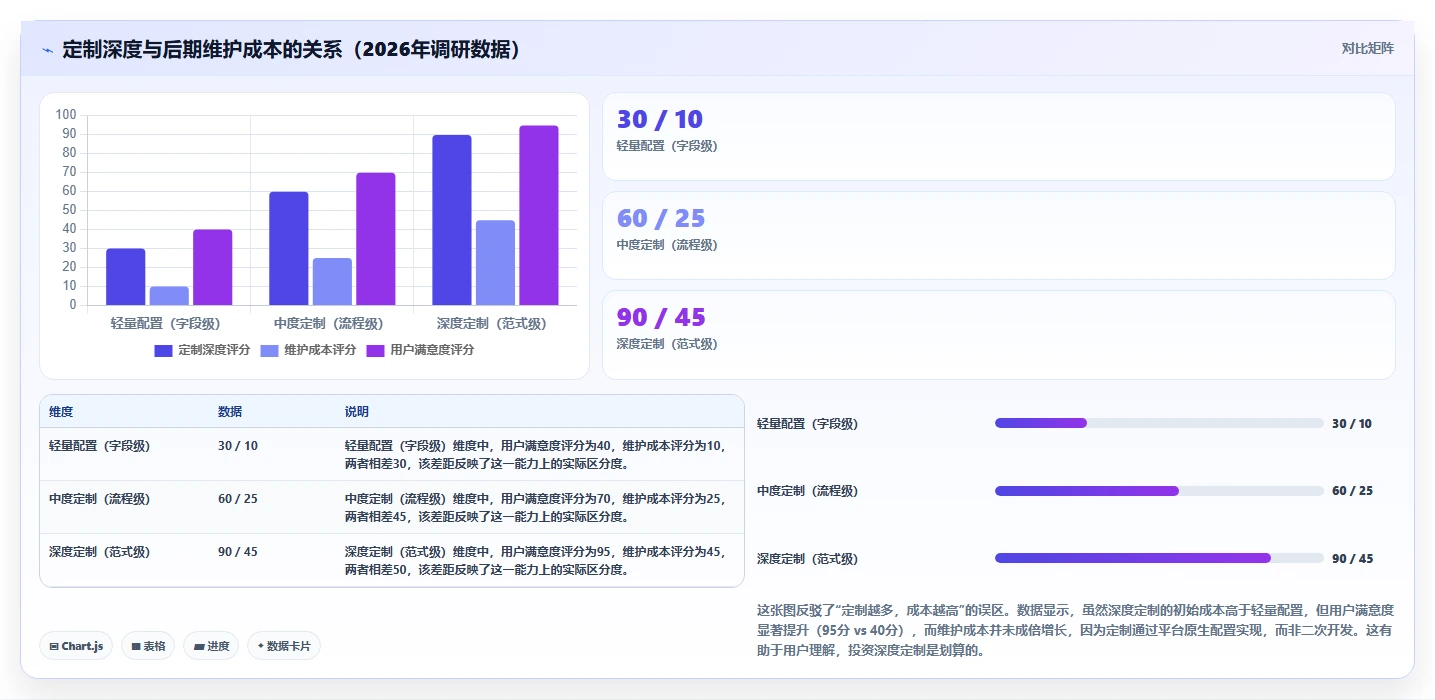Viewport: 1435px width, 700px height.
Task: Select the 进度 tag
Action: coord(211,646)
